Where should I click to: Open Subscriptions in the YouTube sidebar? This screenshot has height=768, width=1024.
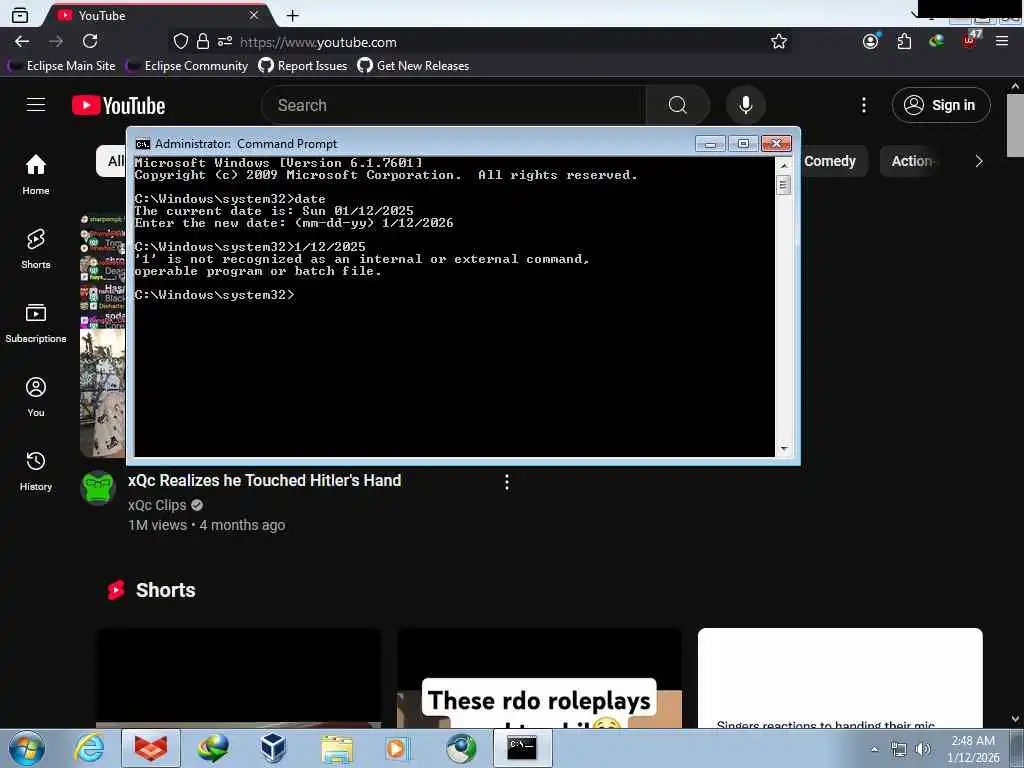coord(36,323)
